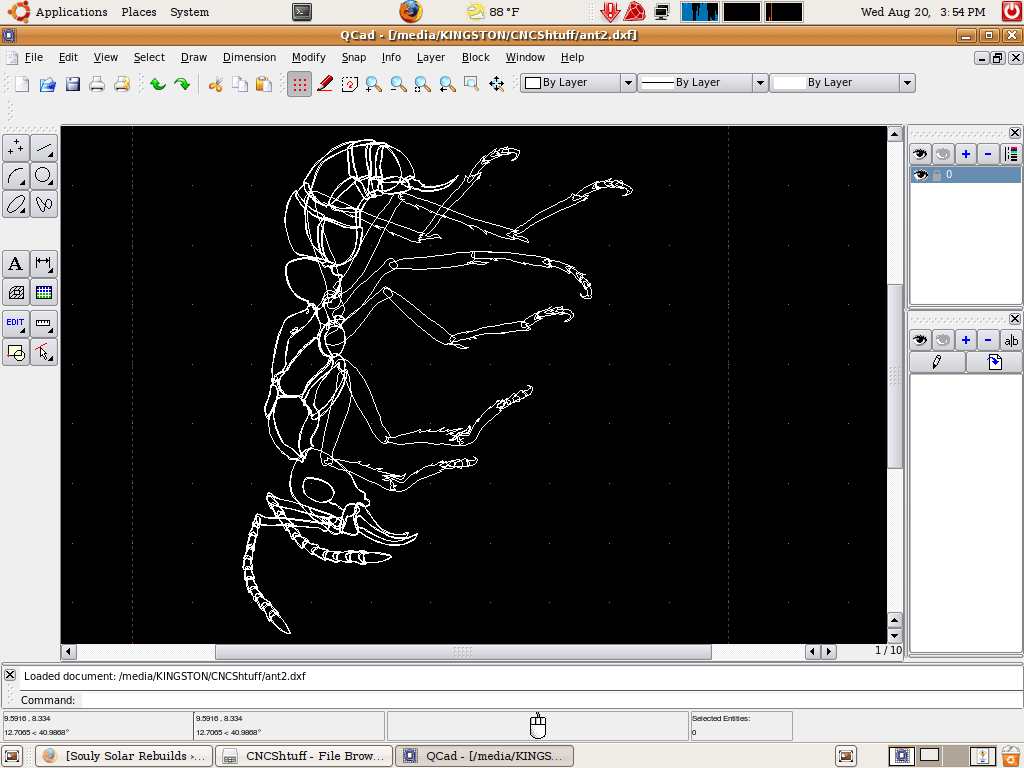This screenshot has height=768, width=1024.
Task: Click the vertical scrollbar up arrow
Action: pos(895,134)
